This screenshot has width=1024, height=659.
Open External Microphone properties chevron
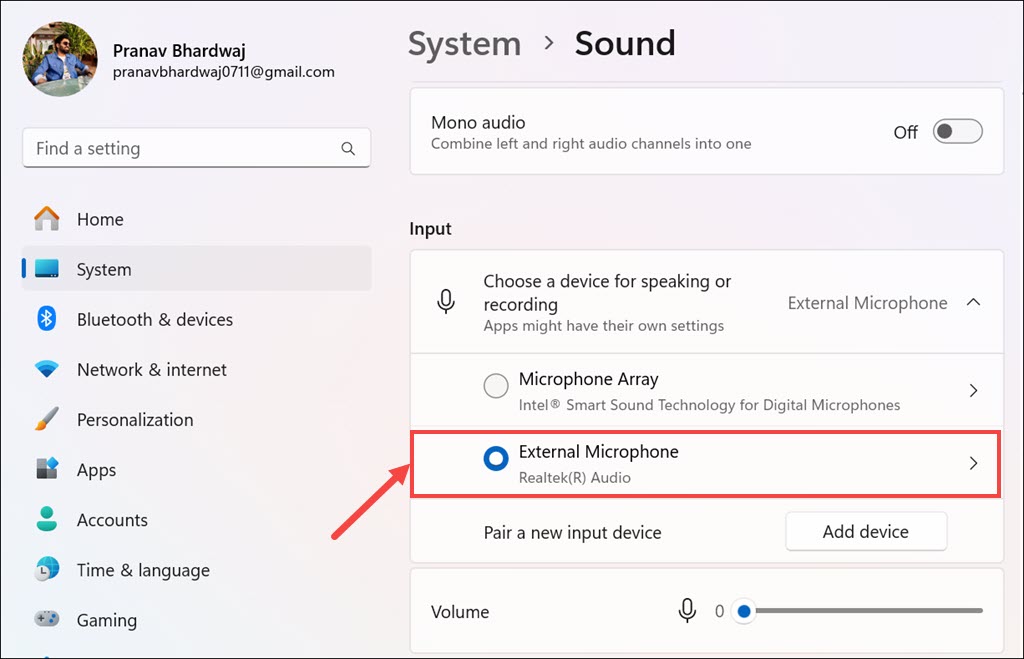click(x=973, y=464)
